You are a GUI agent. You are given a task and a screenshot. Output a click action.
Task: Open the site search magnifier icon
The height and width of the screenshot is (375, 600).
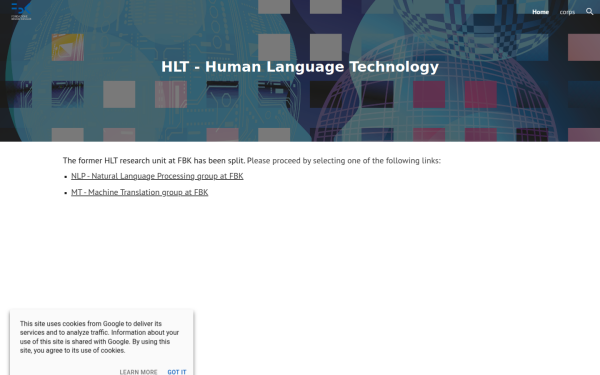click(590, 11)
